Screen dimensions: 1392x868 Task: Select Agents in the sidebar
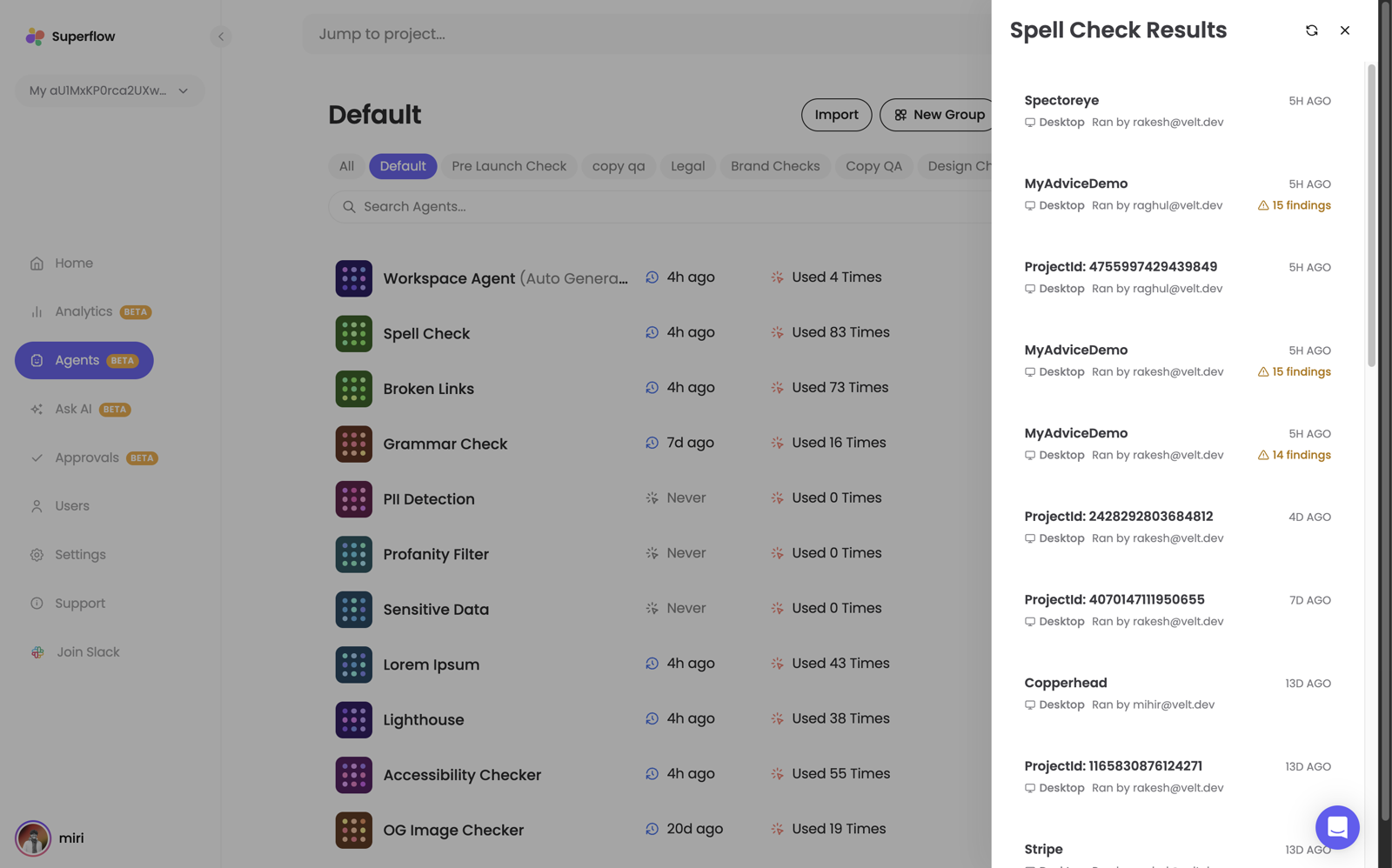pos(84,361)
